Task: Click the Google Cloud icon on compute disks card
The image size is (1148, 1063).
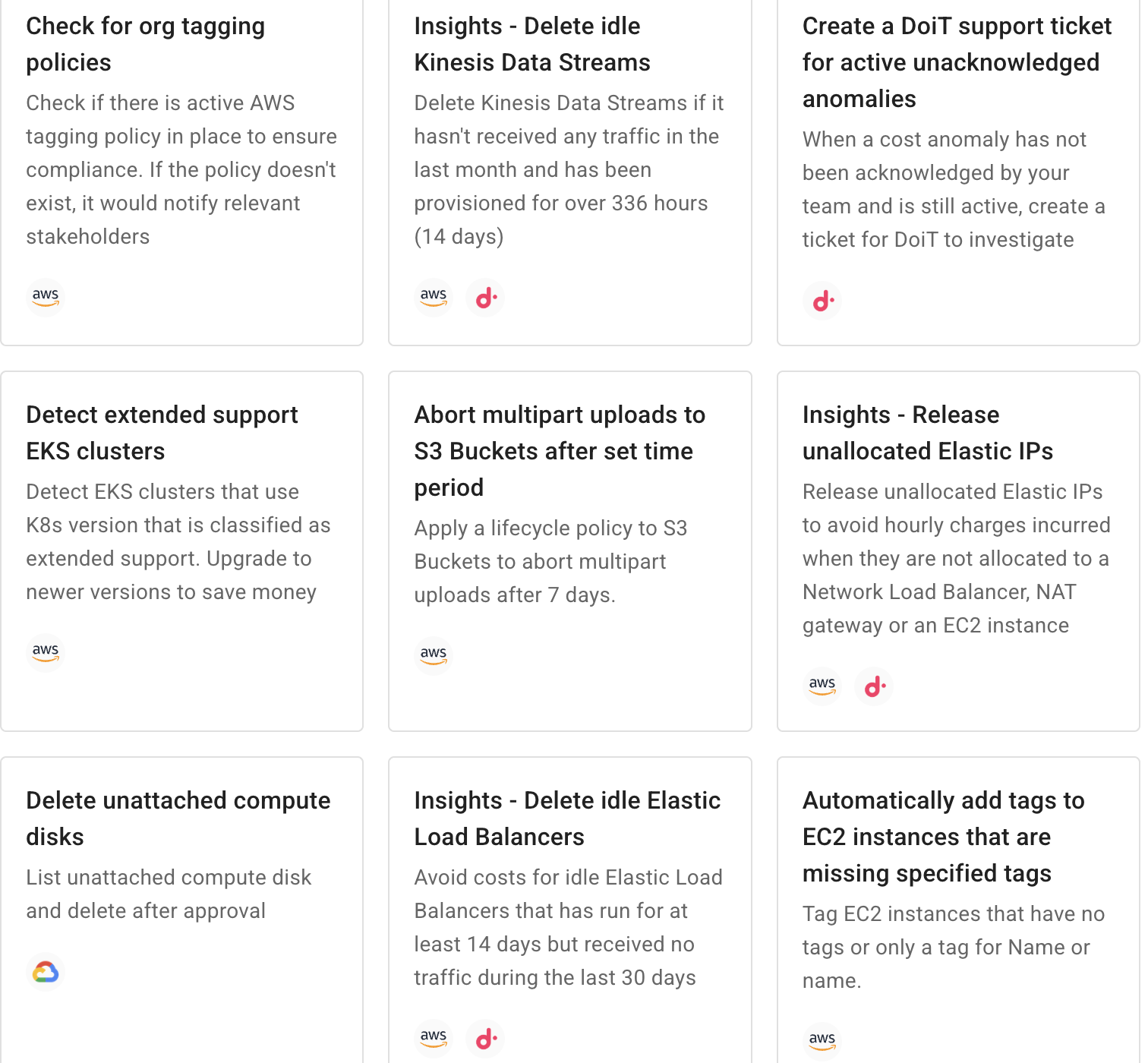Action: [x=46, y=972]
